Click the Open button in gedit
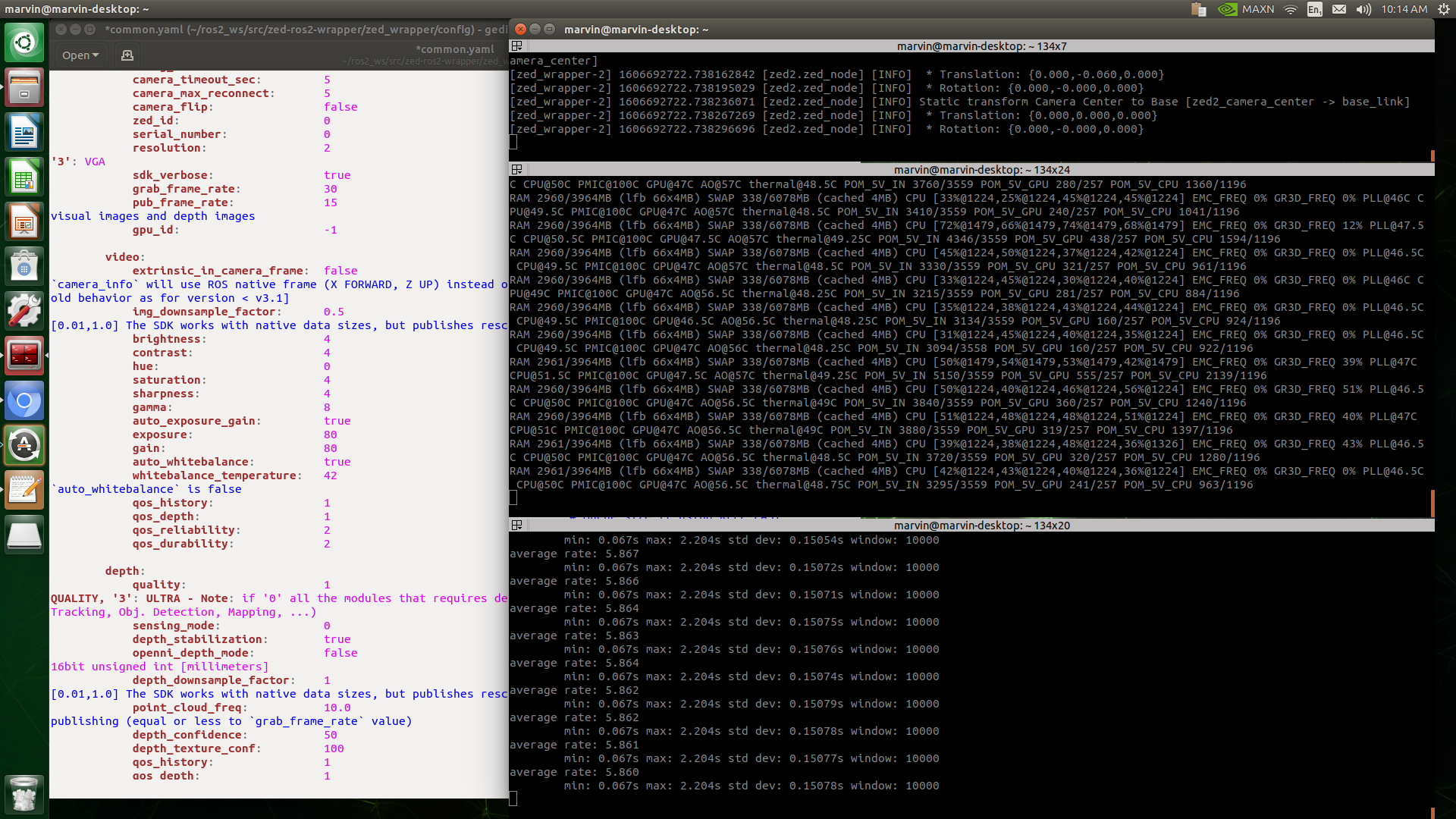This screenshot has height=819, width=1456. click(75, 55)
